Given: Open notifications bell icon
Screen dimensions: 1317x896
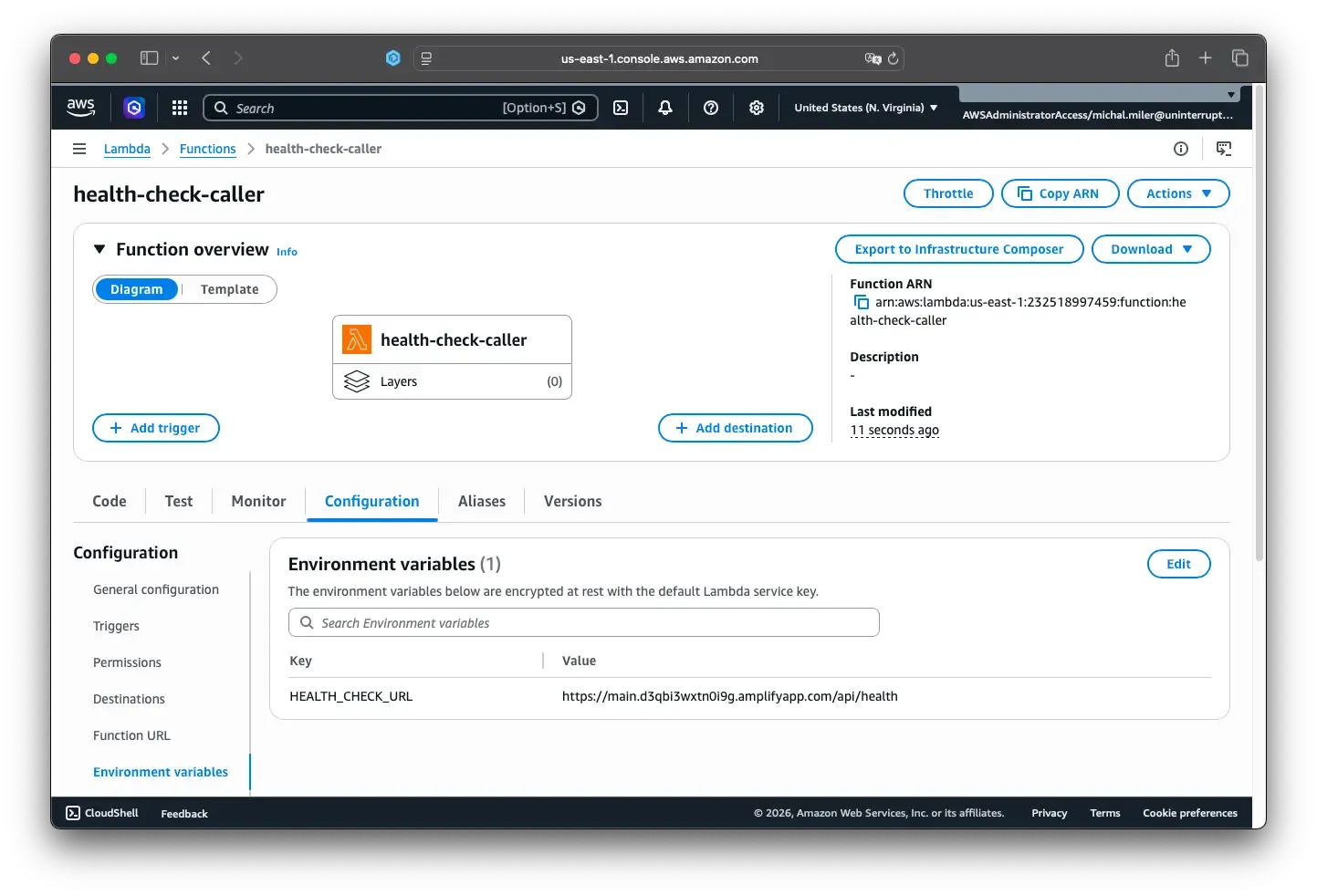Looking at the screenshot, I should [665, 108].
